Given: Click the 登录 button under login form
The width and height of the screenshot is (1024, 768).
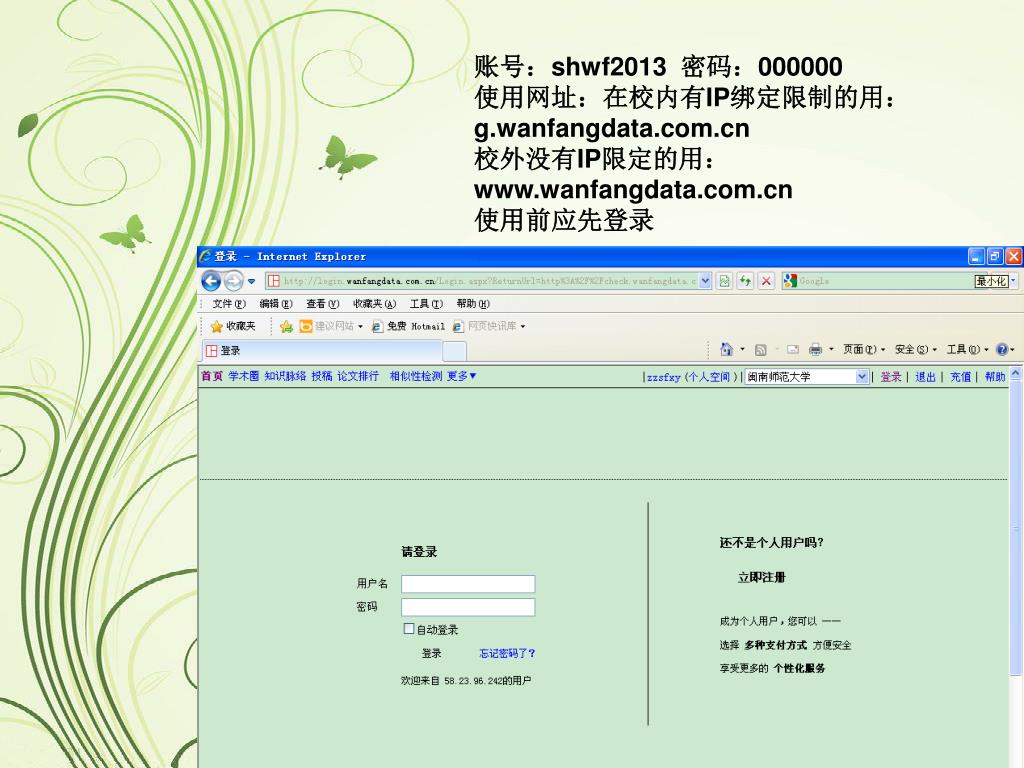Looking at the screenshot, I should pyautogui.click(x=432, y=653).
